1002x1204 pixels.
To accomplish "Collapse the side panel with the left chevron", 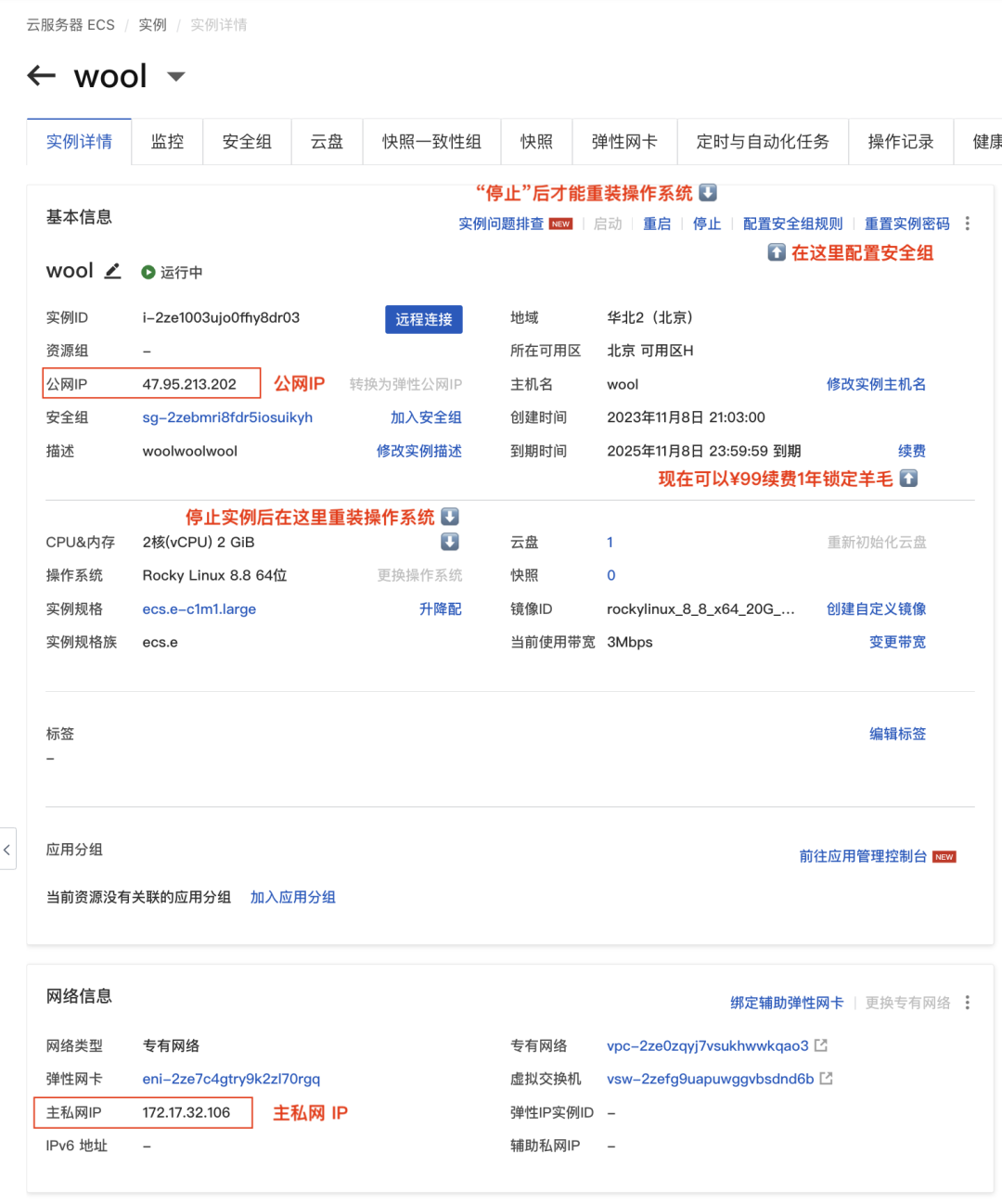I will (x=6, y=849).
